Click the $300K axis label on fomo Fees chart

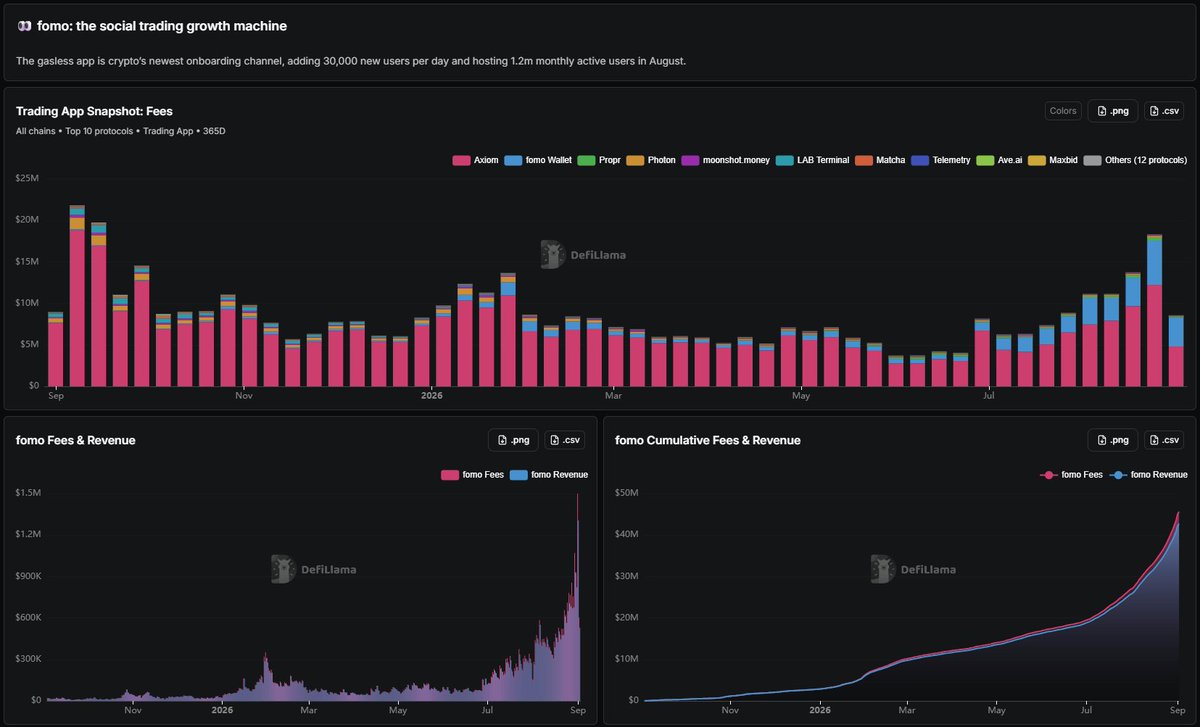point(27,659)
